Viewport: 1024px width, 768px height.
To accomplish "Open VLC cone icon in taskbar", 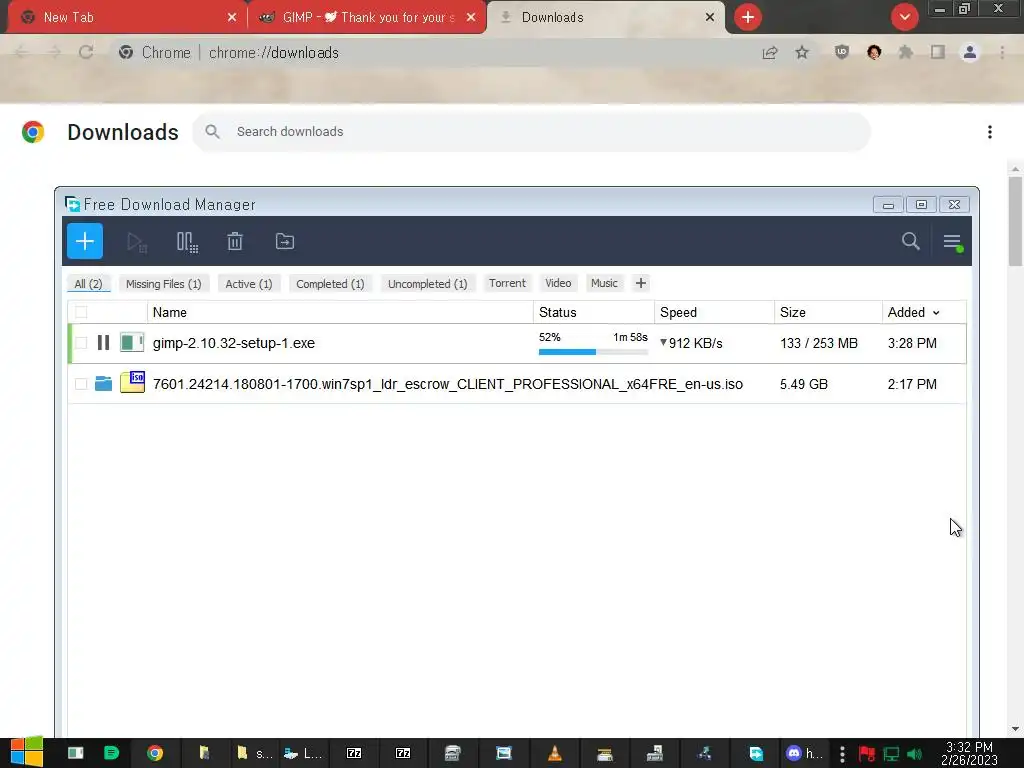I will (554, 753).
